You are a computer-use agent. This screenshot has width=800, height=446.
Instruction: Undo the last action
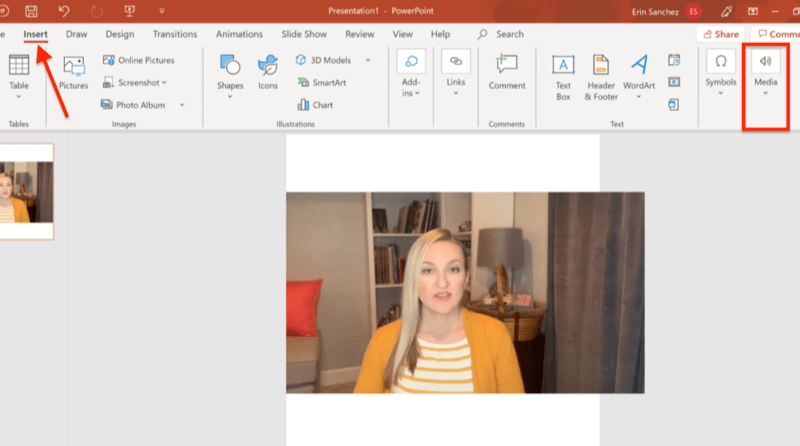(64, 11)
